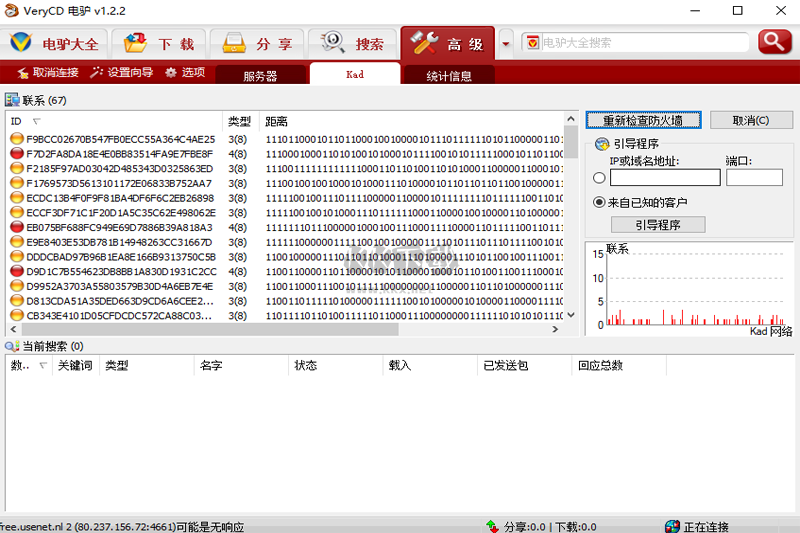Click orange icon of contact F1769573D5613101172E06833B752AA7
The width and height of the screenshot is (800, 533).
click(x=17, y=183)
